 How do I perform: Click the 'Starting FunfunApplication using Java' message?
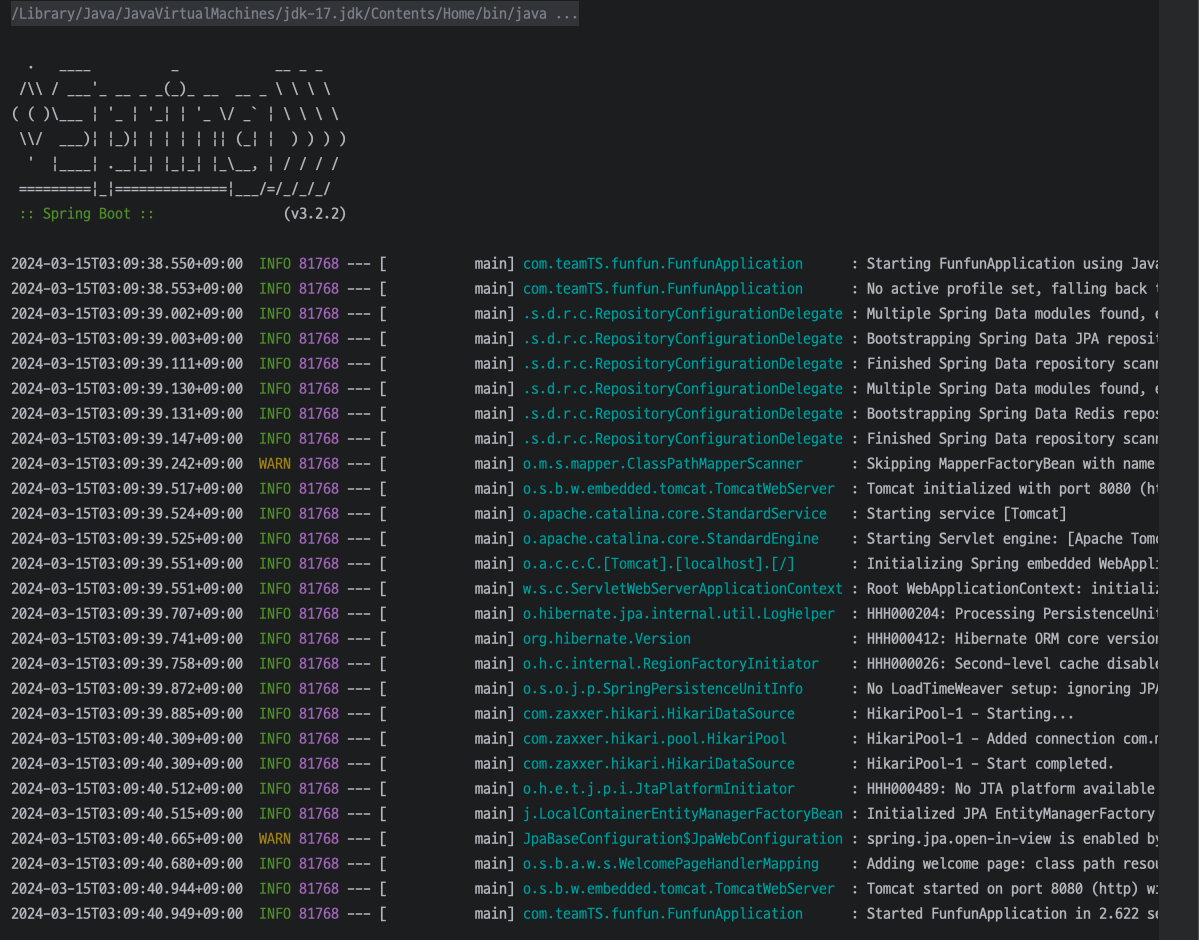point(1012,264)
